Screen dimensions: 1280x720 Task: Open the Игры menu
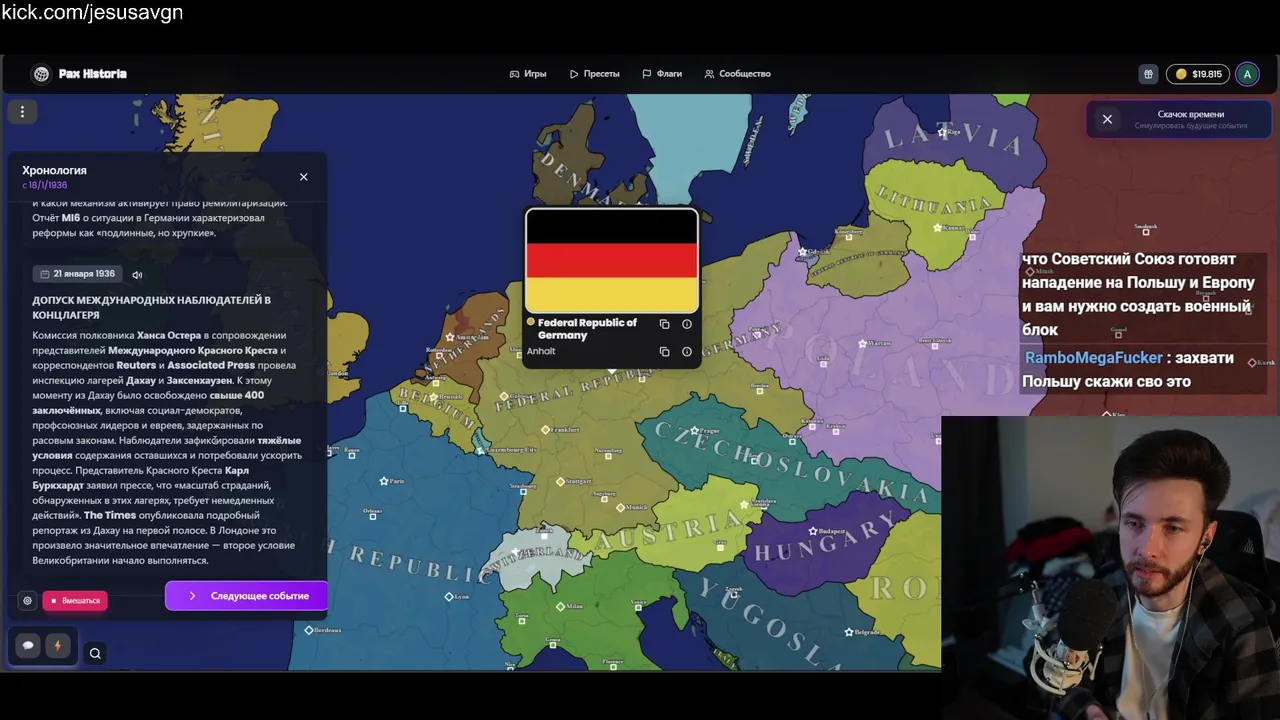click(x=528, y=74)
